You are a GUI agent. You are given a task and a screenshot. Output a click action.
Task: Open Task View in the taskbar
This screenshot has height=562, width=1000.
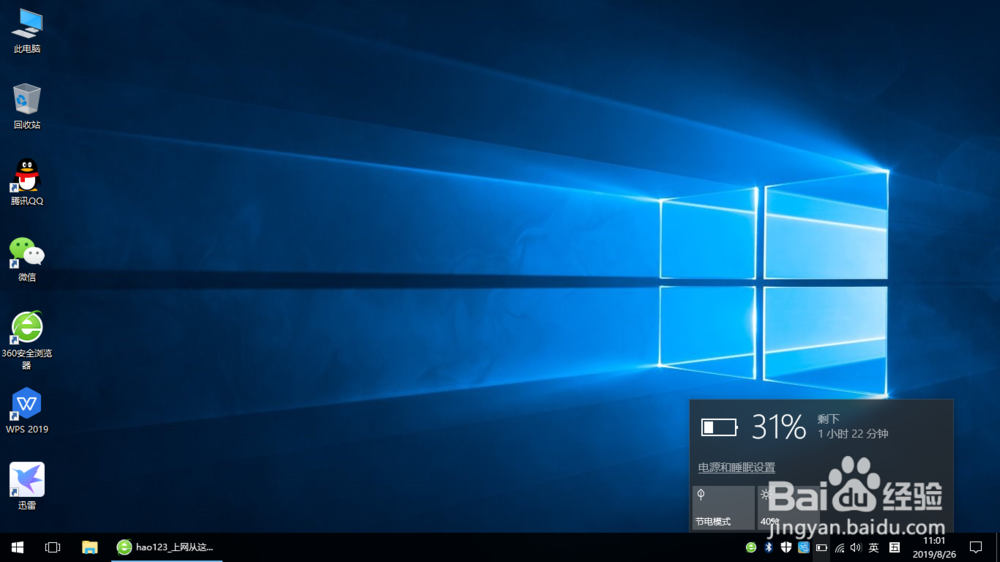coord(52,547)
